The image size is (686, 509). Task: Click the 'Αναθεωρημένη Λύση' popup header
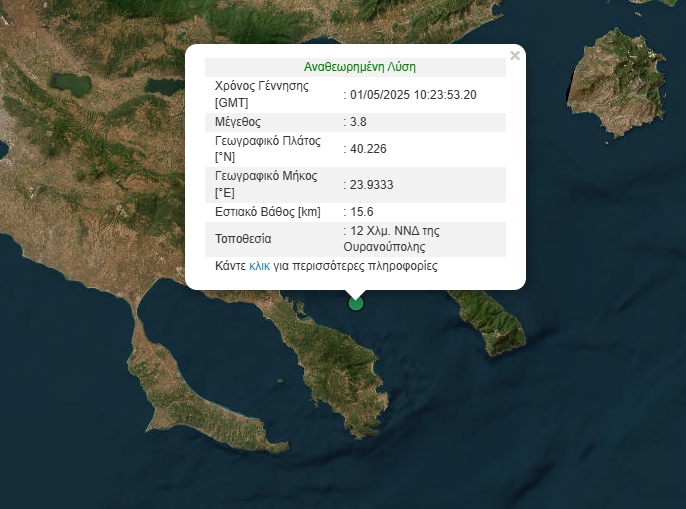[x=359, y=68]
